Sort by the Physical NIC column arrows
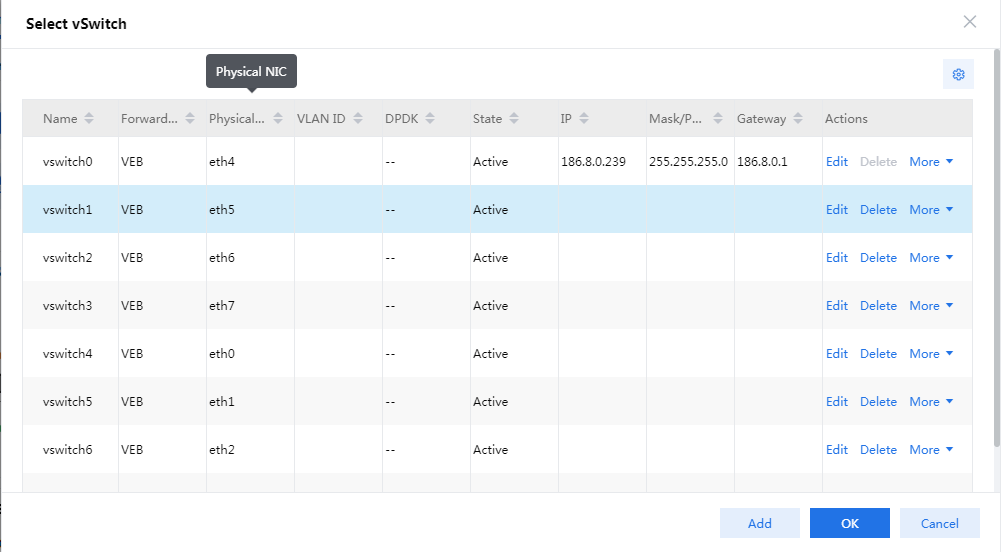The image size is (1001, 552). [278, 119]
